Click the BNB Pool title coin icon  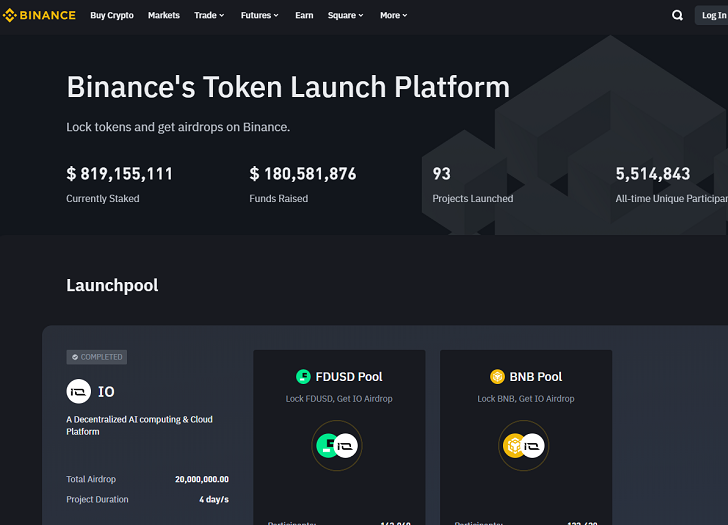tap(497, 376)
